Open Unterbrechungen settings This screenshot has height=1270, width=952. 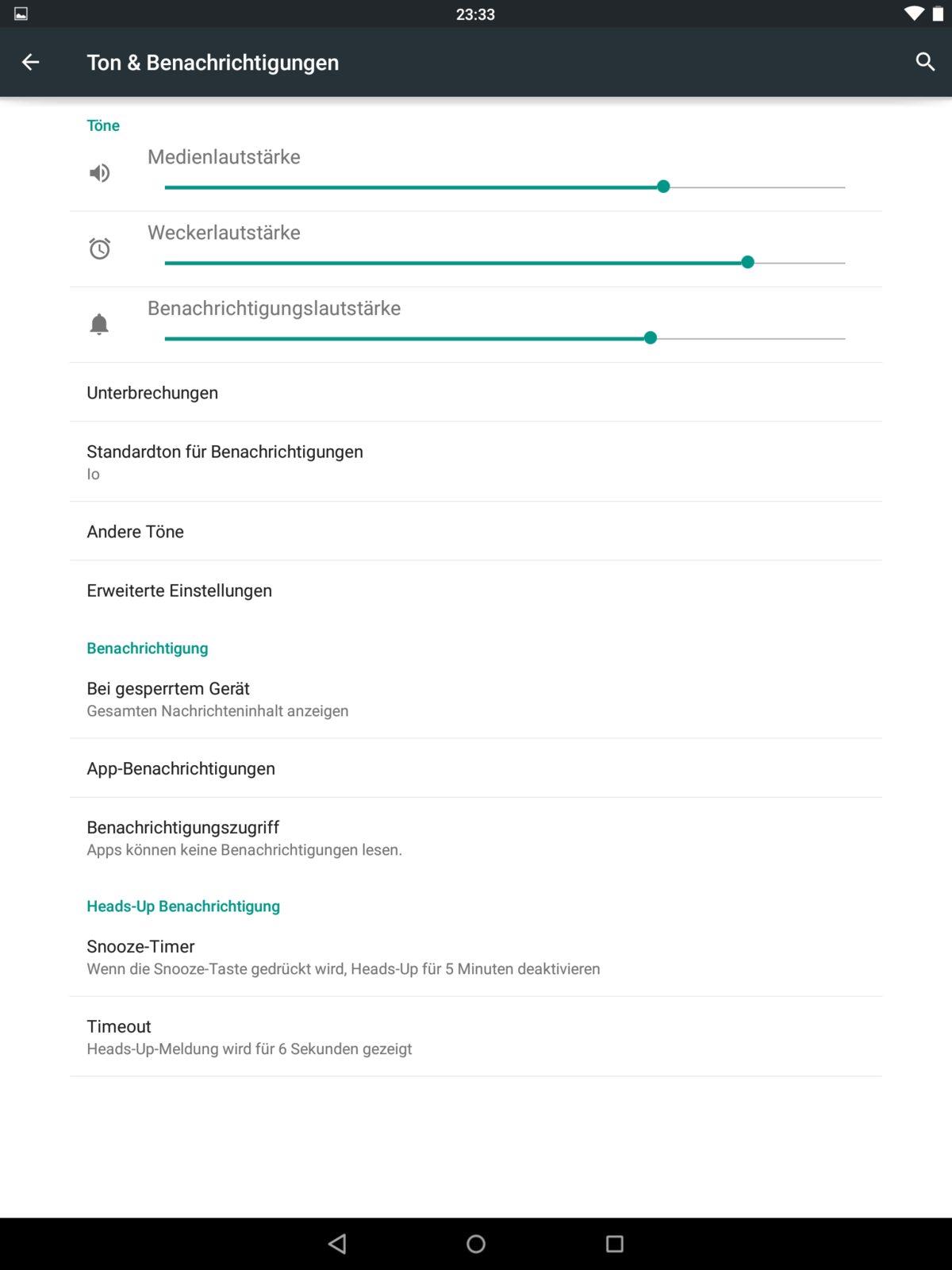click(152, 393)
